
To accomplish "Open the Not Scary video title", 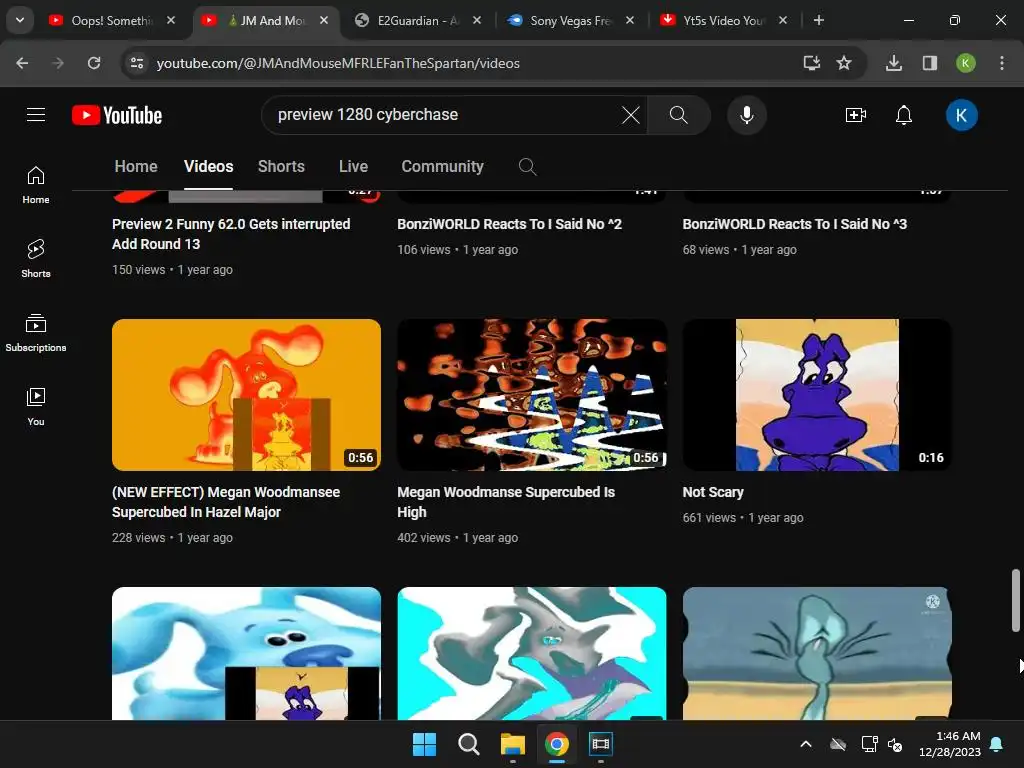I will [713, 492].
